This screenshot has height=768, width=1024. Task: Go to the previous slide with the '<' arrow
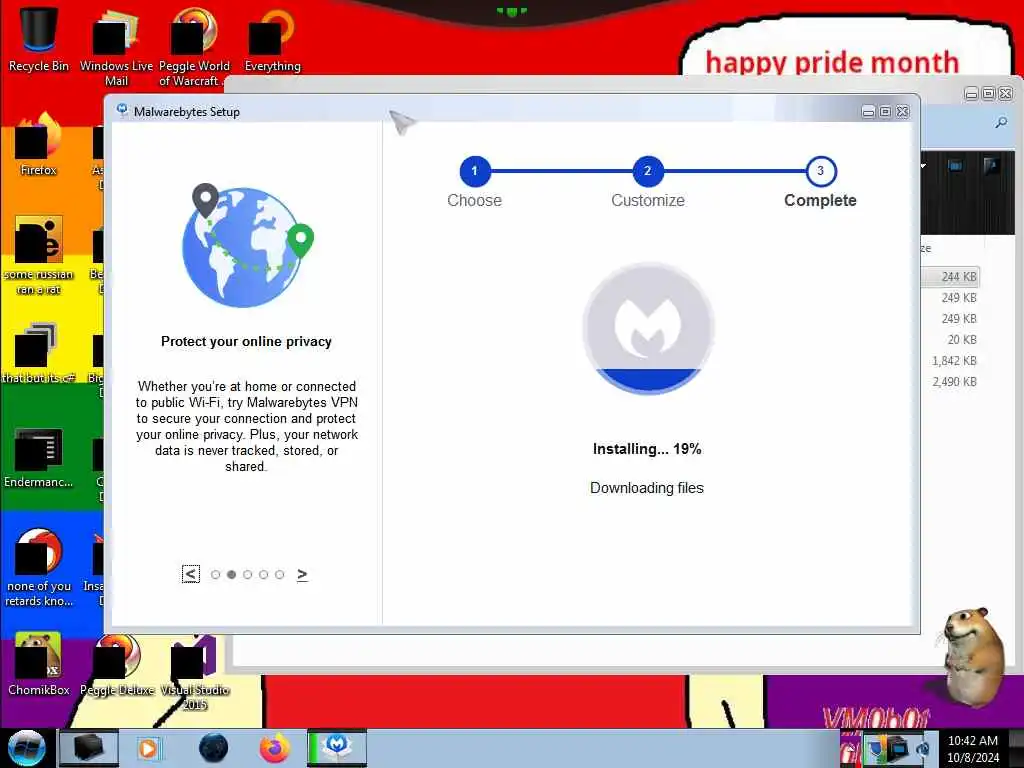point(191,574)
